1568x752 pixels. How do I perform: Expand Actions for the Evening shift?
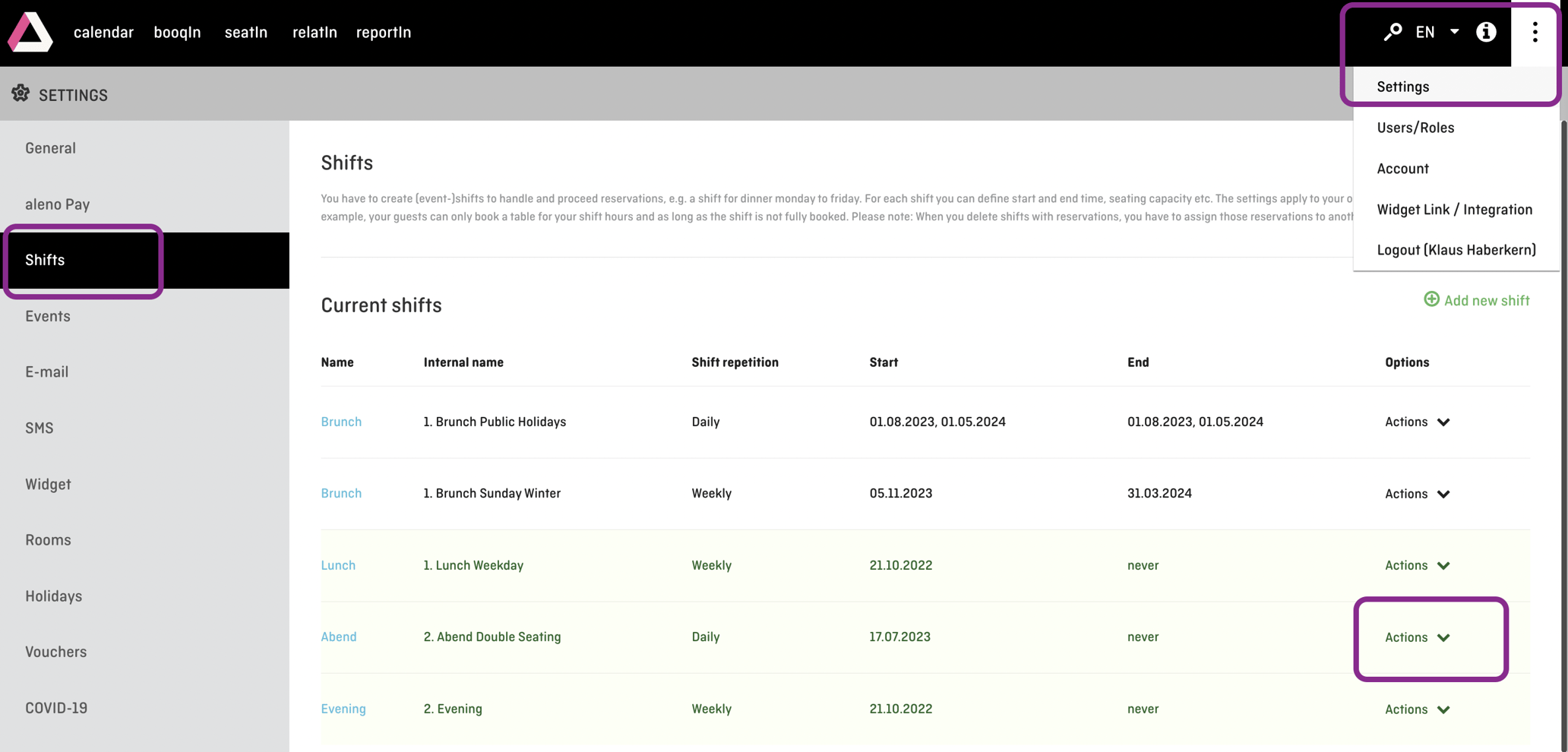(1418, 709)
